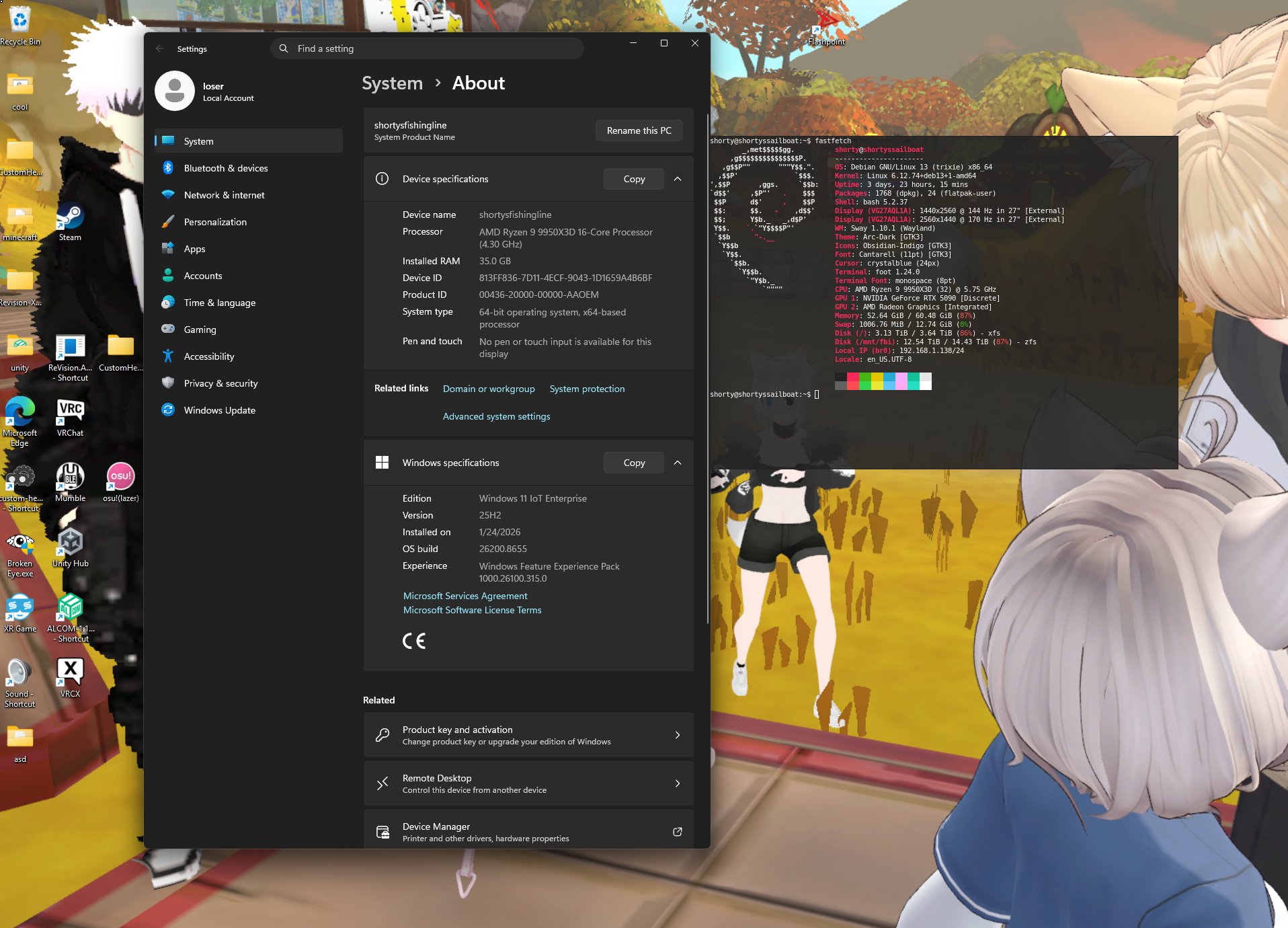This screenshot has height=928, width=1288.
Task: Open Microsoft Software License Terms link
Action: click(x=472, y=610)
